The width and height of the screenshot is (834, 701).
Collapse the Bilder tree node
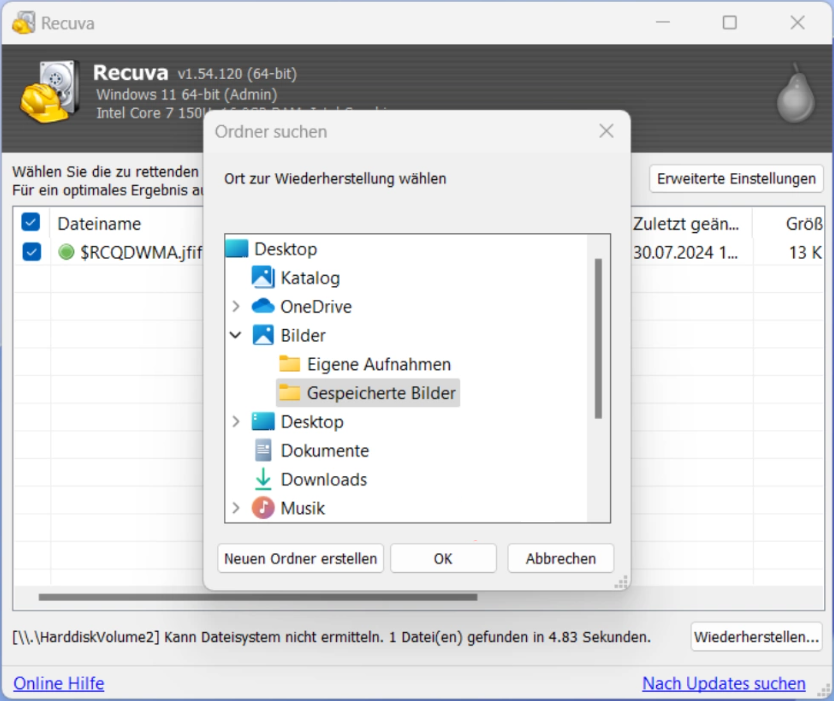pos(236,335)
